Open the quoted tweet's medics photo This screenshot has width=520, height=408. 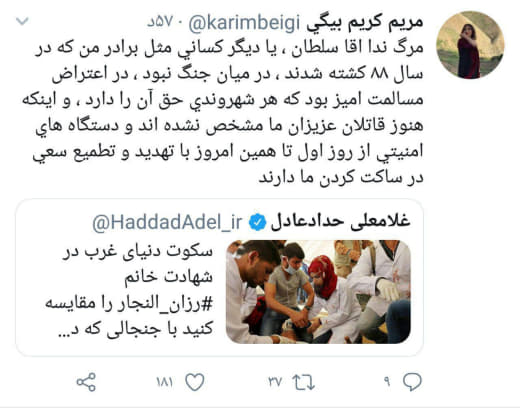pos(318,292)
